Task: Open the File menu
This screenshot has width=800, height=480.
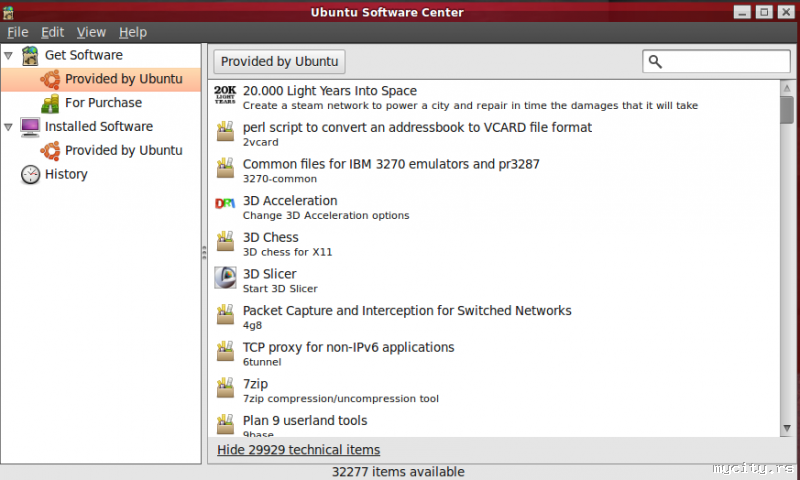Action: click(18, 32)
